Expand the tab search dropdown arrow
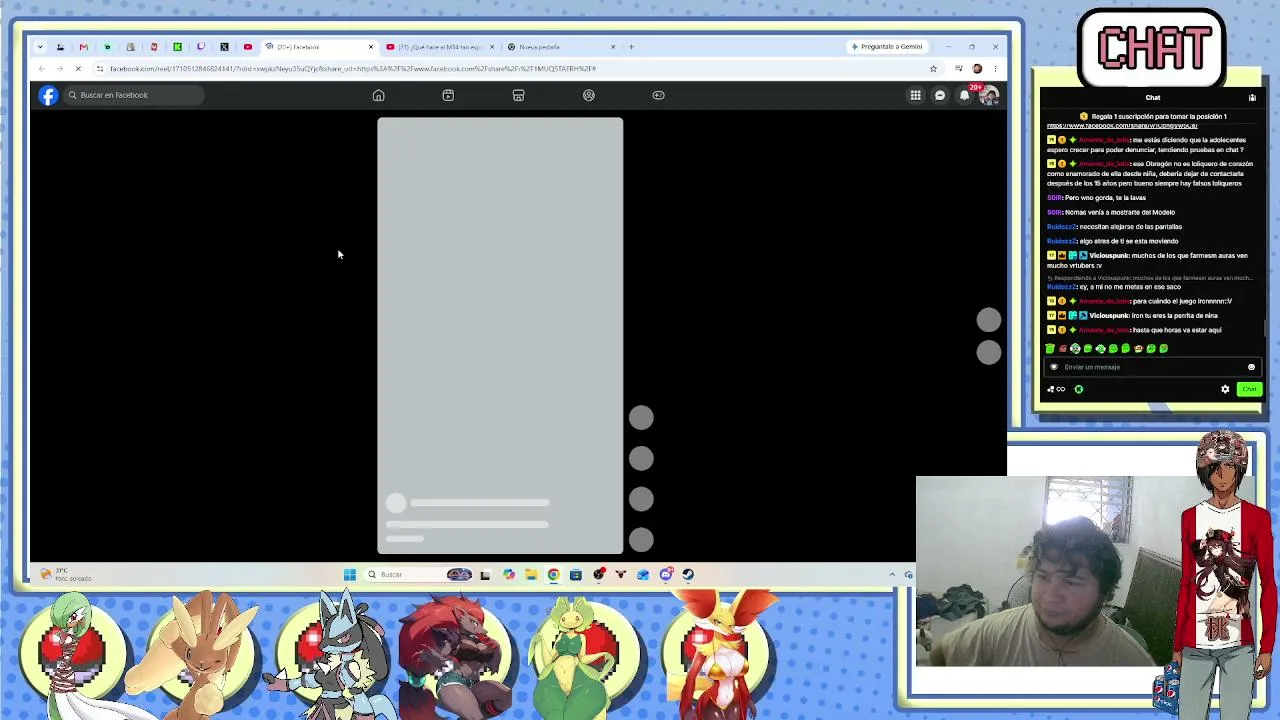The width and height of the screenshot is (1280, 720). point(40,47)
